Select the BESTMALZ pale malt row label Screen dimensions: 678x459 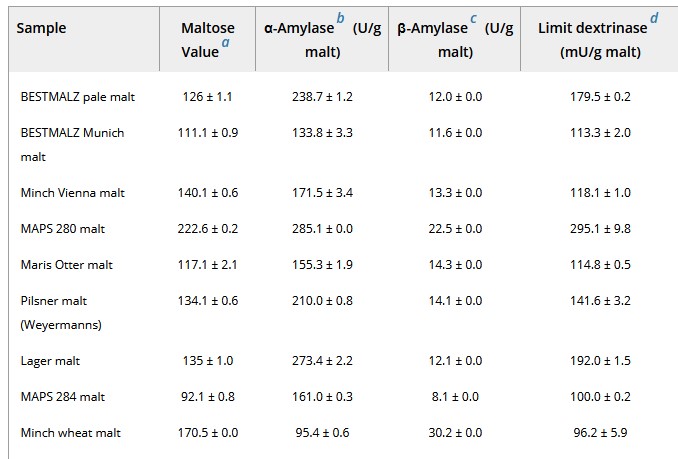click(77, 97)
